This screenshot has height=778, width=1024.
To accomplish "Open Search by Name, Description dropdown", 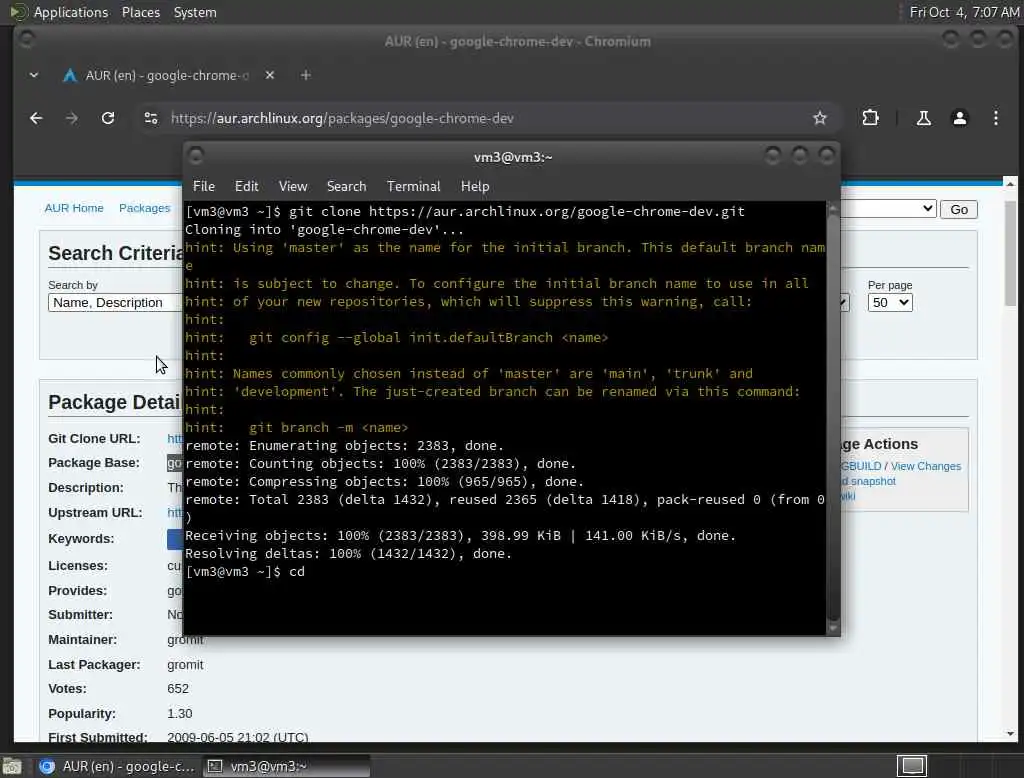I will [115, 302].
